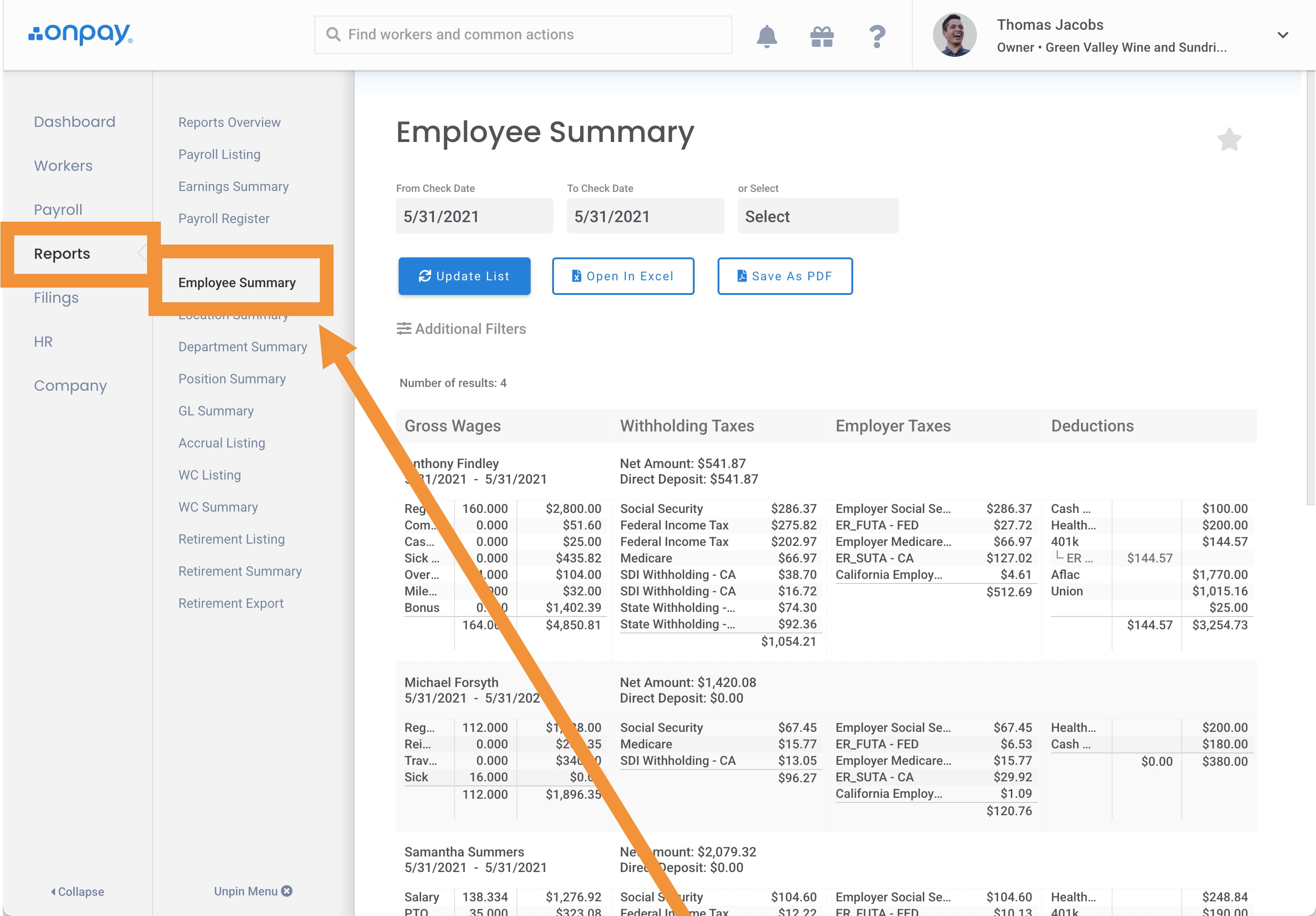Open the Payroll section
Image resolution: width=1316 pixels, height=916 pixels.
[58, 210]
